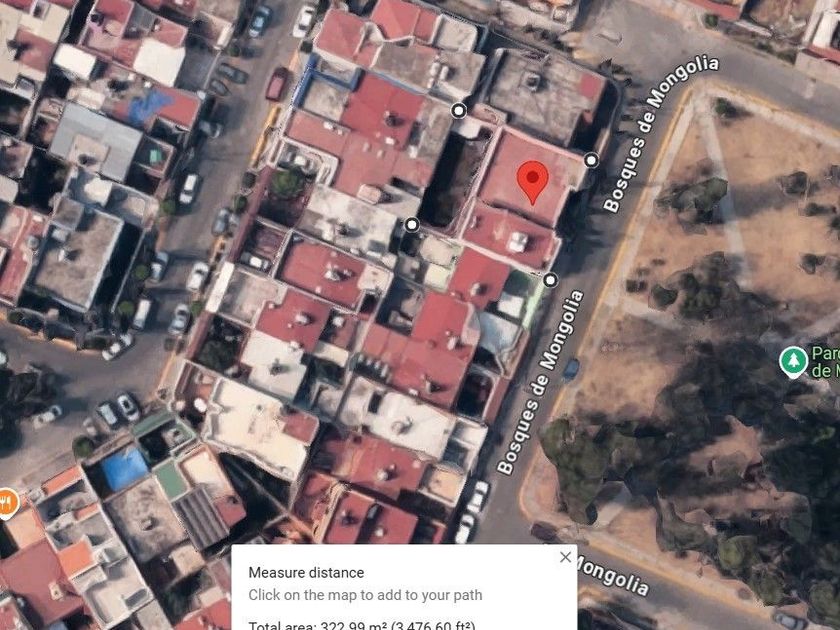Select the southernmost white measurement point
Screen dimensions: 840x630
coord(550,280)
